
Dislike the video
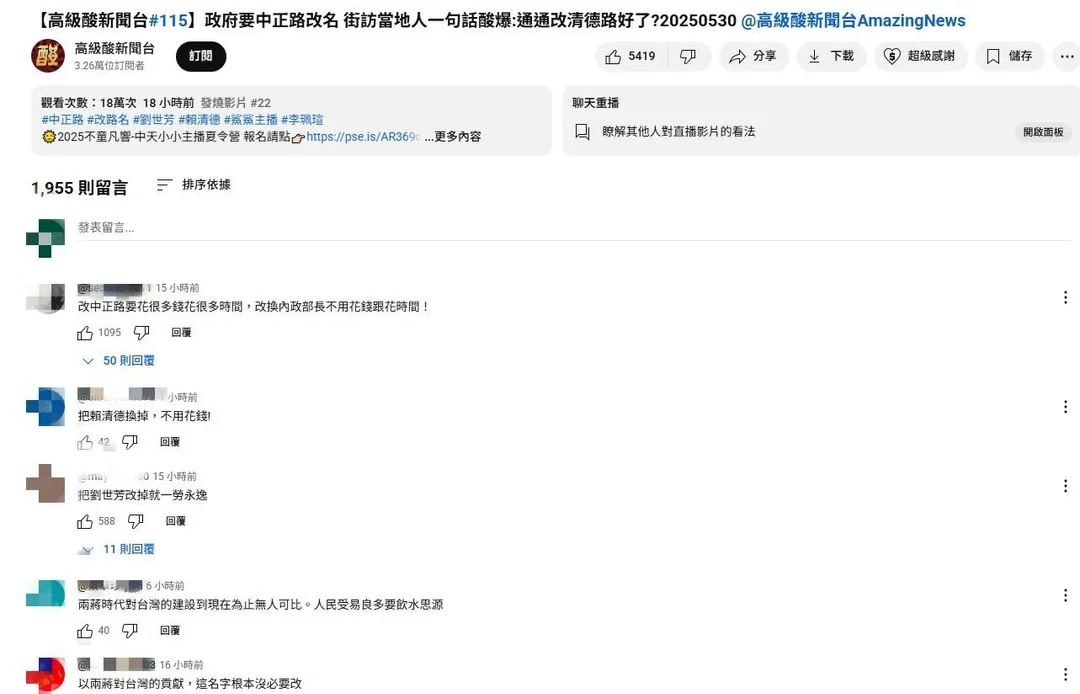tap(687, 56)
